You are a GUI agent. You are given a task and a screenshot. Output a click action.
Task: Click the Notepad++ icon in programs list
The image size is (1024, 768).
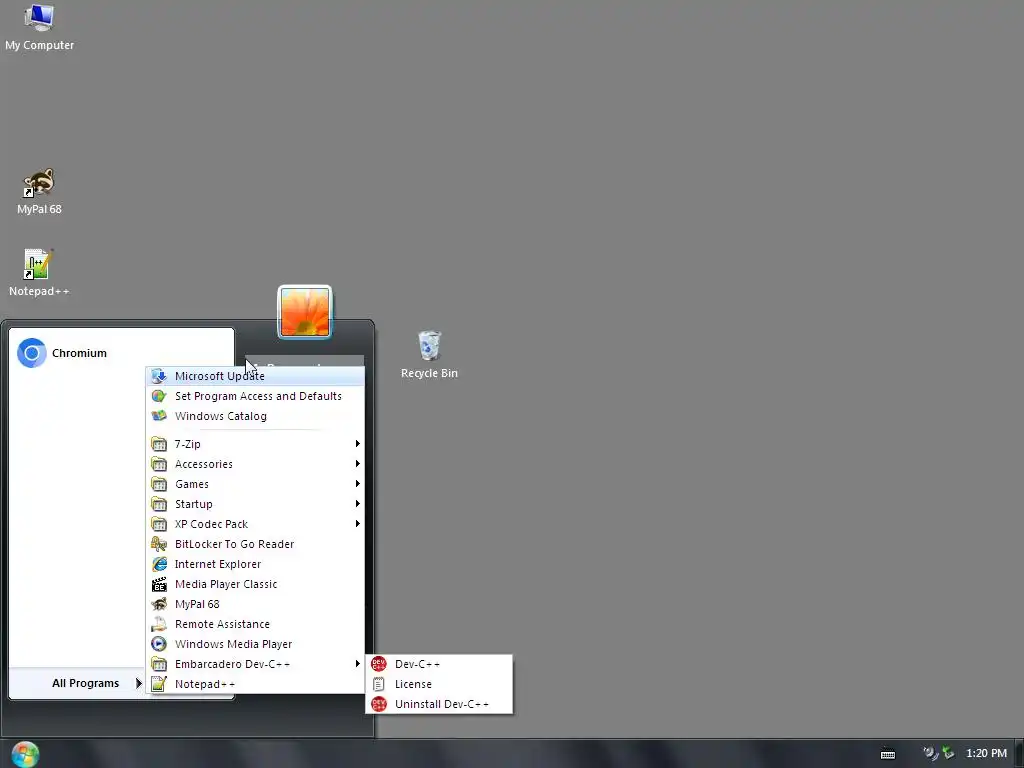coord(159,684)
